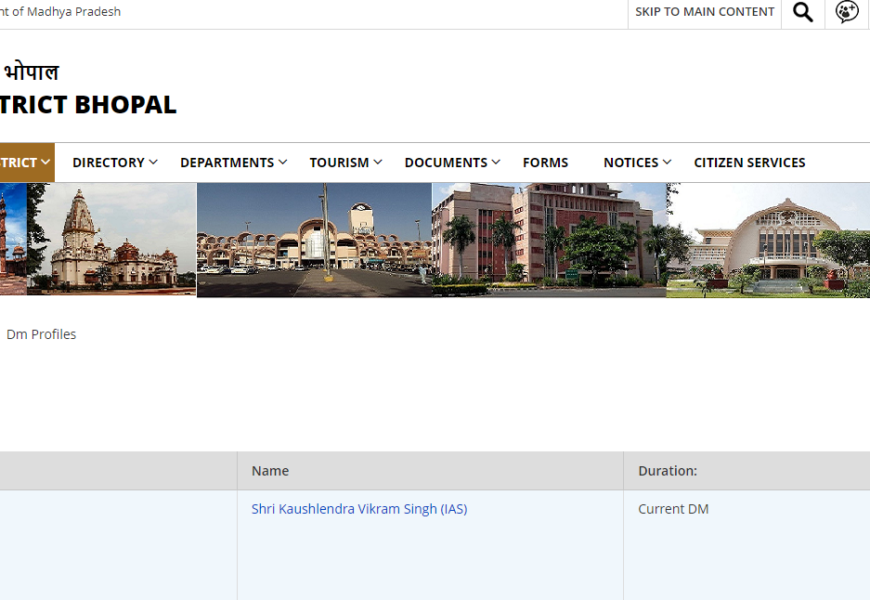Screen dimensions: 870x600
Task: Open the Departments menu item
Action: coord(227,163)
